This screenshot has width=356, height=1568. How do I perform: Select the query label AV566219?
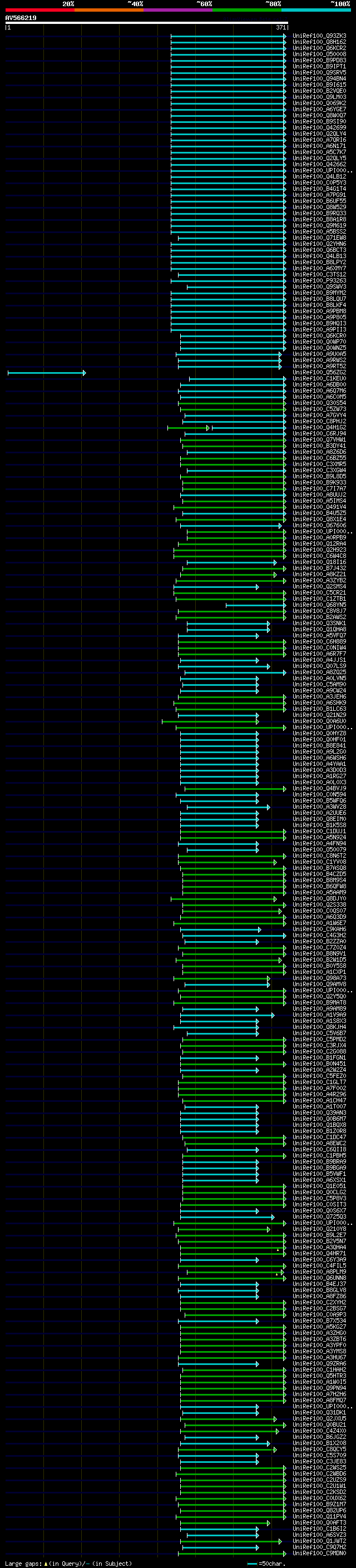[x=21, y=18]
